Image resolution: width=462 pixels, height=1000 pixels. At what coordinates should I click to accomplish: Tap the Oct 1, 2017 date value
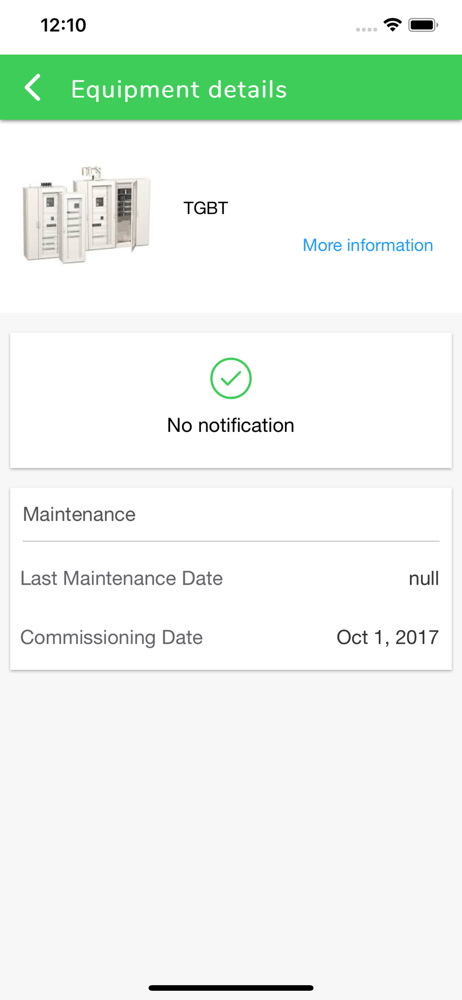pos(388,637)
